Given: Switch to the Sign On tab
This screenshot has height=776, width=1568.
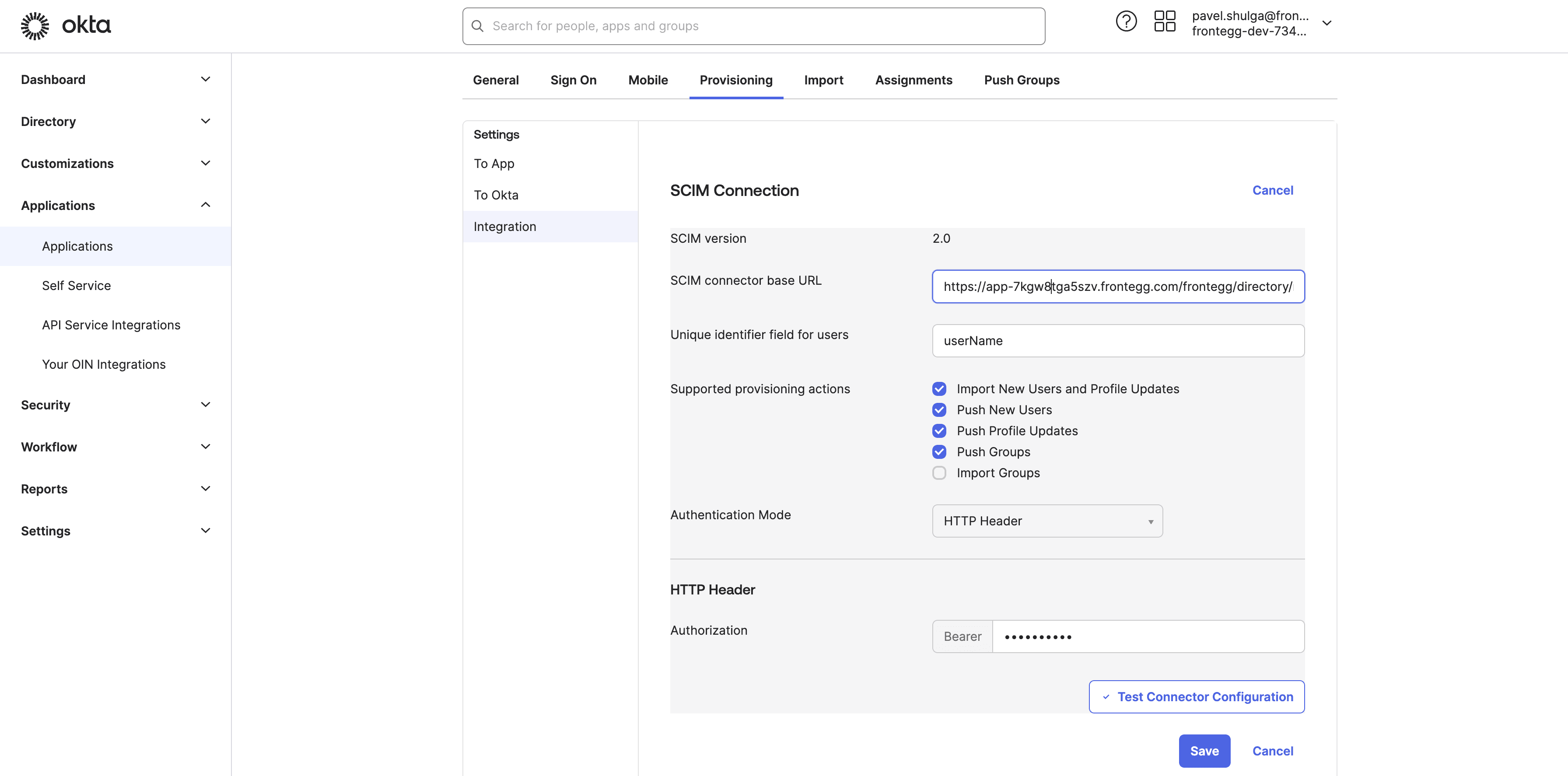Looking at the screenshot, I should click(574, 80).
